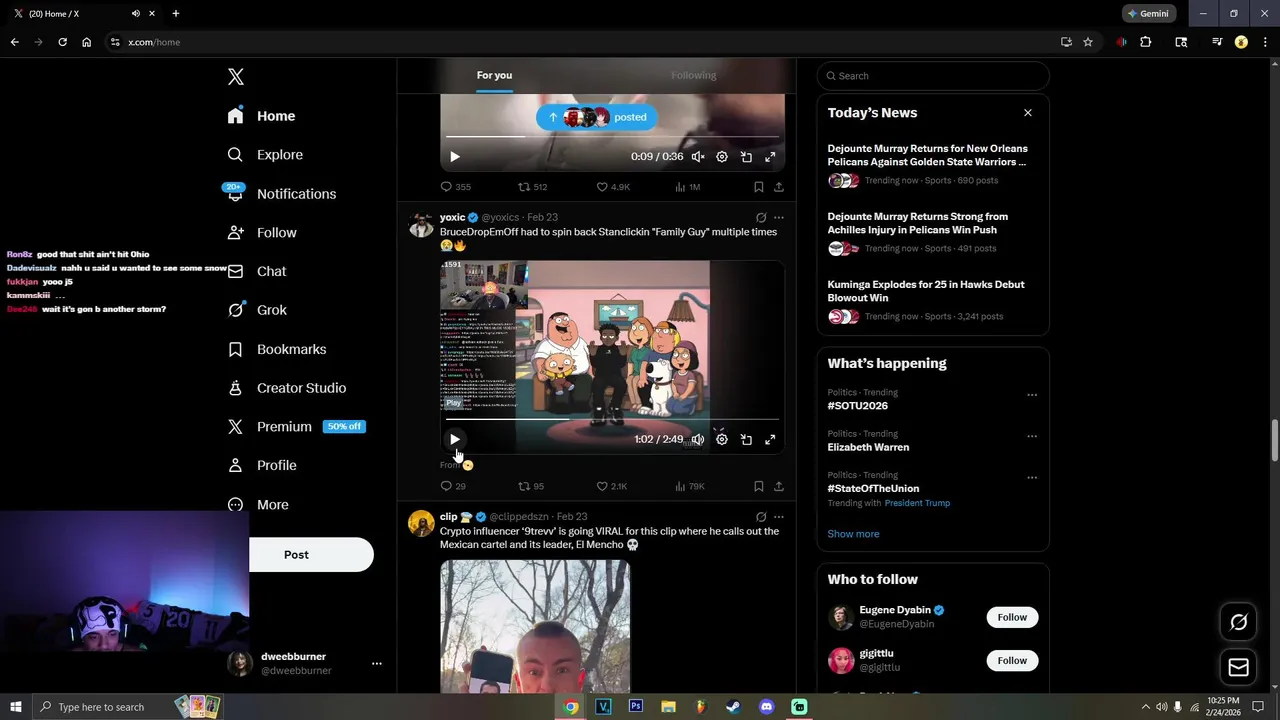Open more options on yoxic's post

point(779,217)
